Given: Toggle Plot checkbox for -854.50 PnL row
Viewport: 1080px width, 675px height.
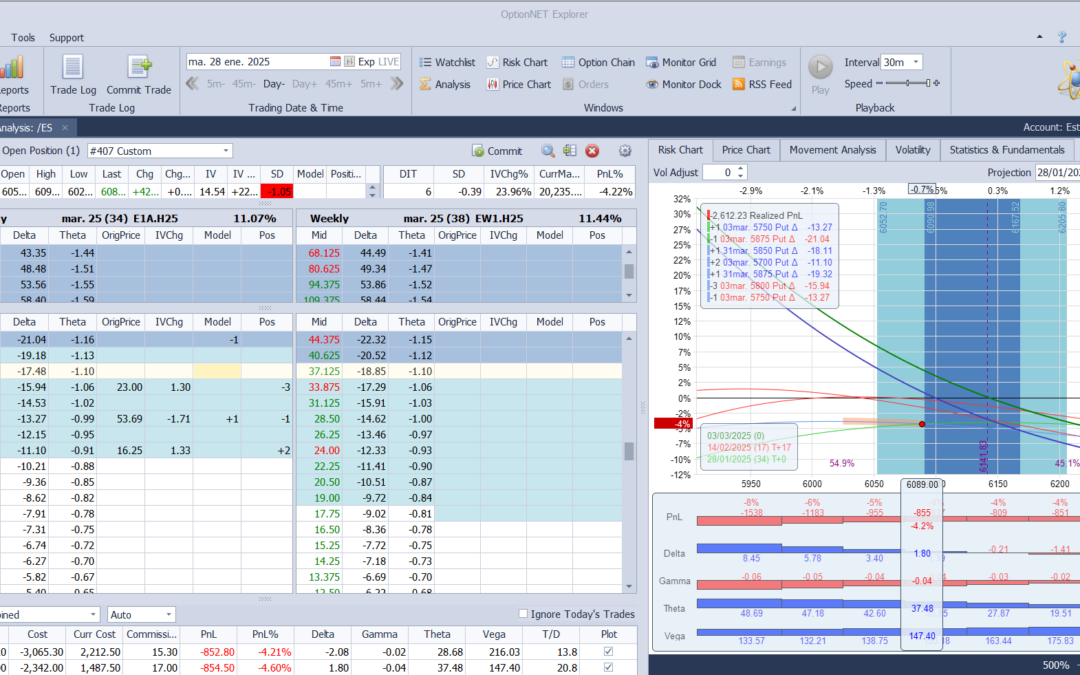Looking at the screenshot, I should coord(608,667).
